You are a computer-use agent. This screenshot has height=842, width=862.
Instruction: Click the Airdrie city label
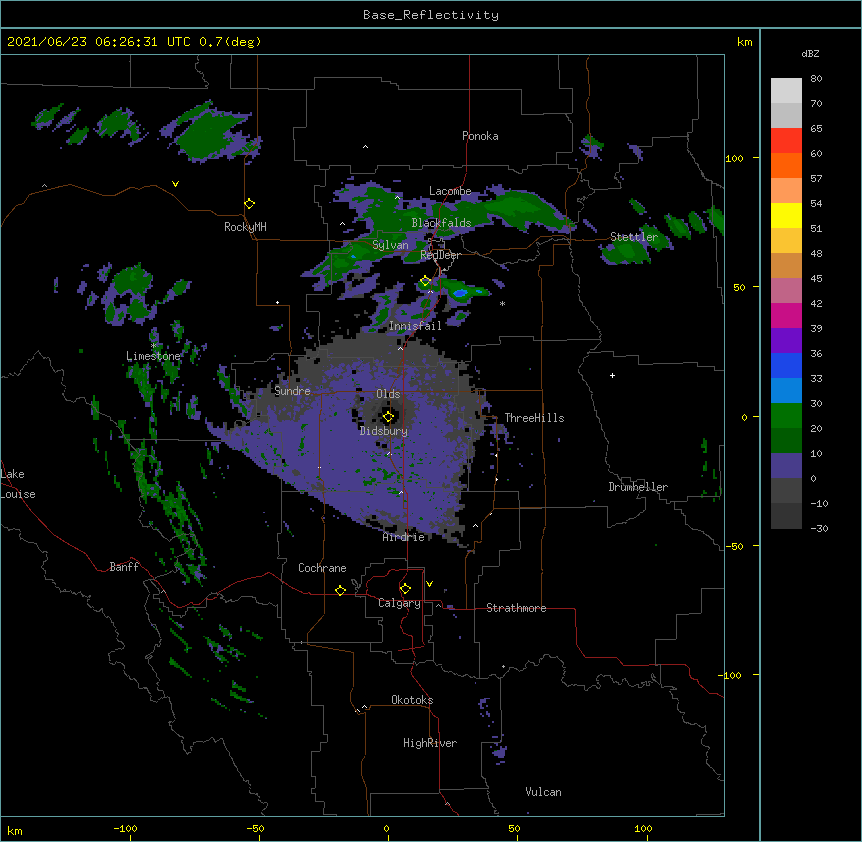[x=404, y=537]
